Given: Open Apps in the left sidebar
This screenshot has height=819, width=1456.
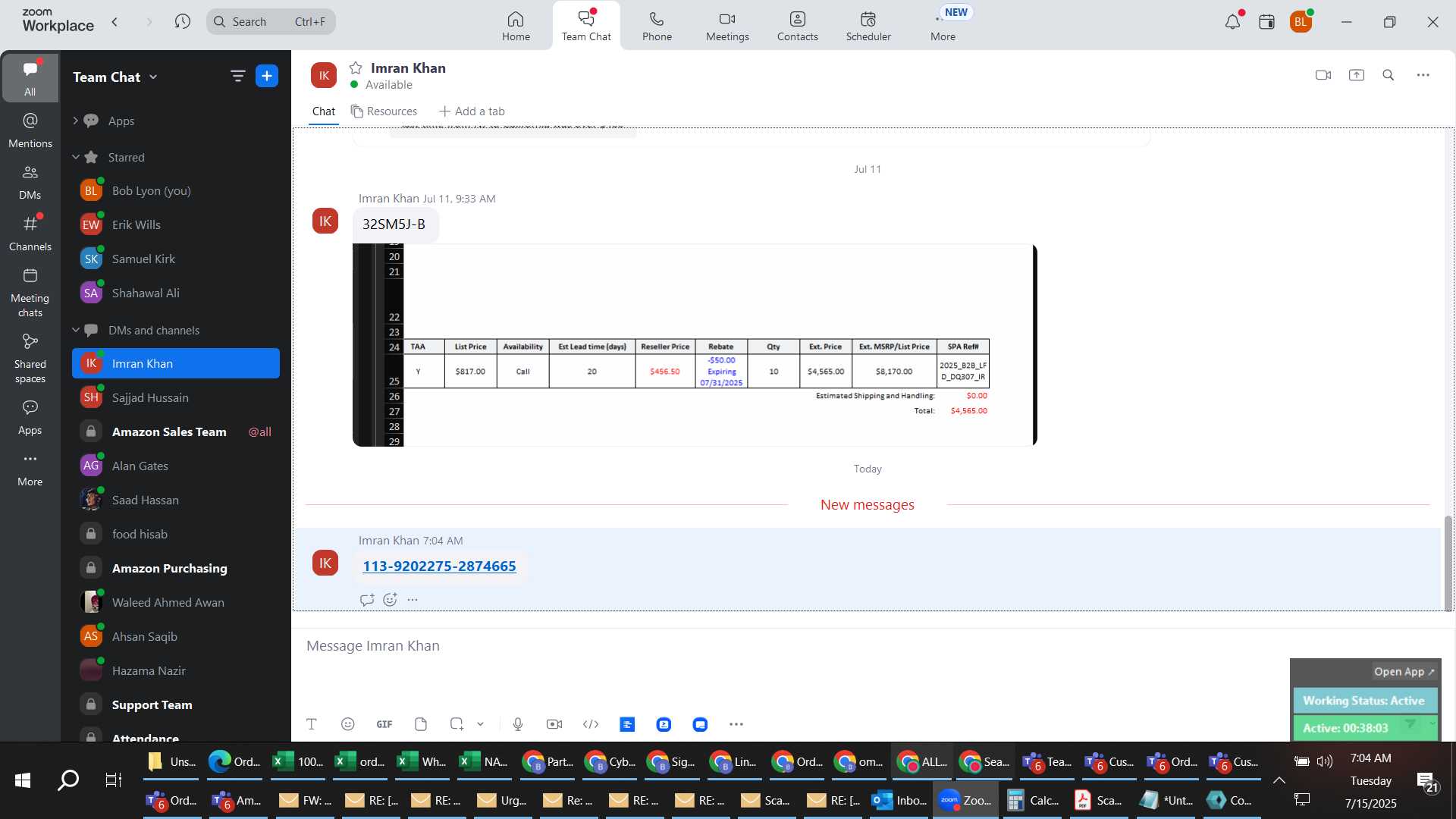Looking at the screenshot, I should pyautogui.click(x=30, y=418).
